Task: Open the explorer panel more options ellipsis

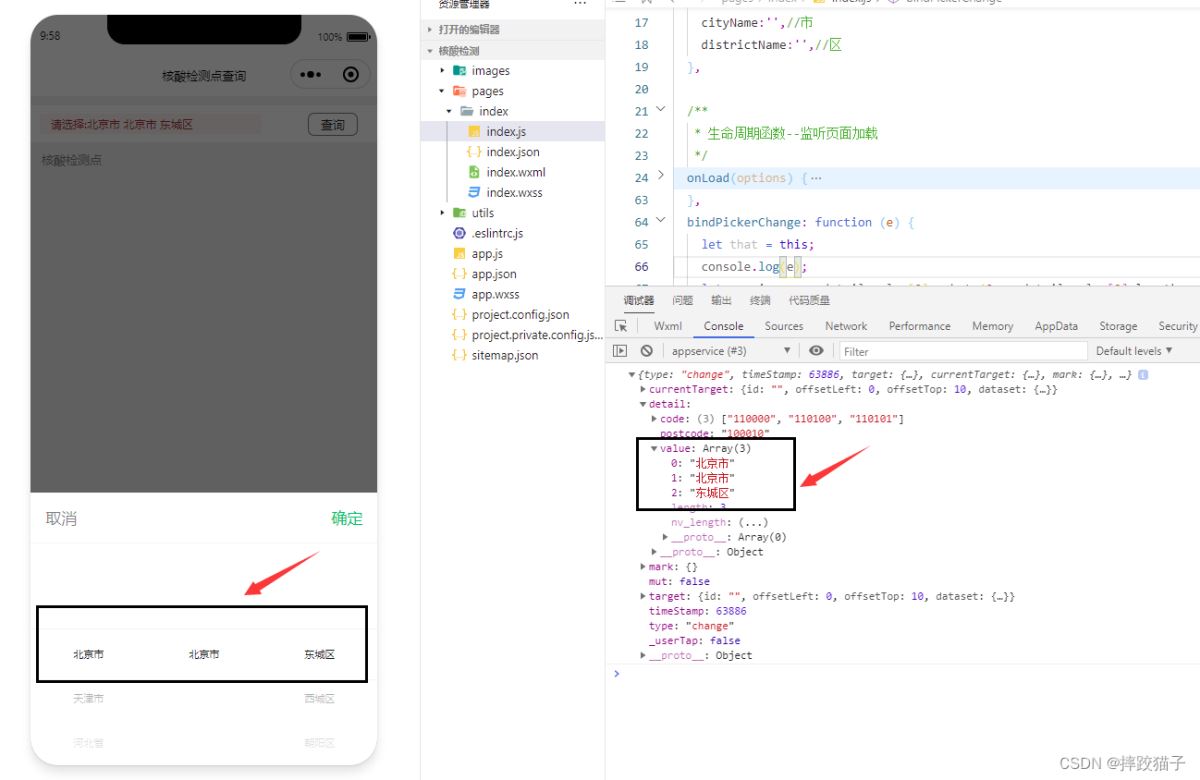Action: 580,5
